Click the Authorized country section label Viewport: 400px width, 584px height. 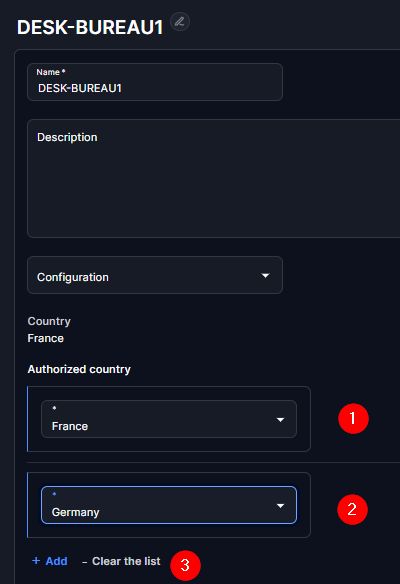coord(79,369)
